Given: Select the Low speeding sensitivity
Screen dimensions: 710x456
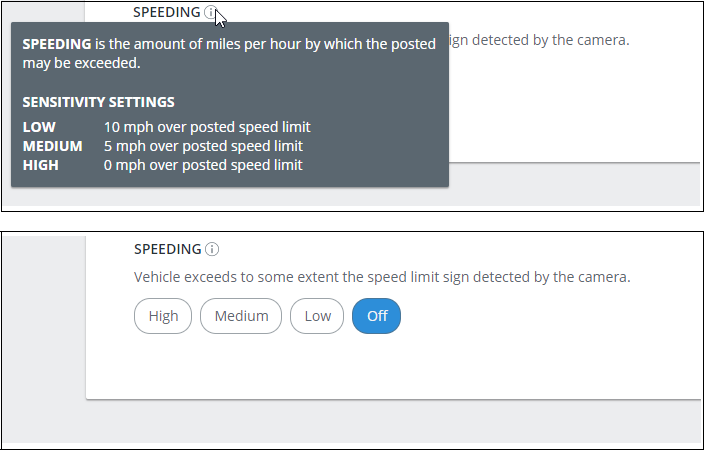Looking at the screenshot, I should point(317,316).
